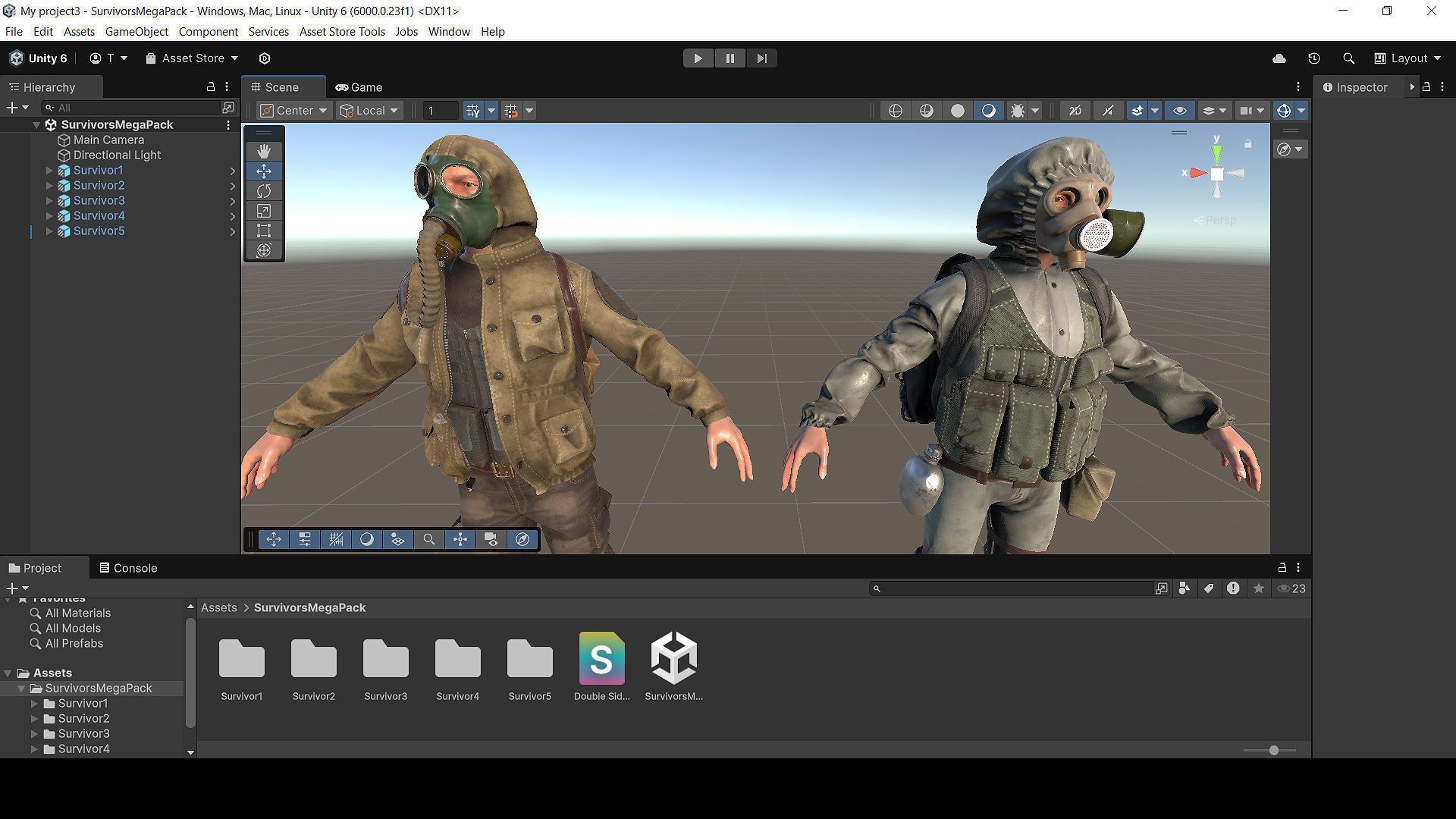
Task: Select the Rect transform tool
Action: pyautogui.click(x=264, y=231)
